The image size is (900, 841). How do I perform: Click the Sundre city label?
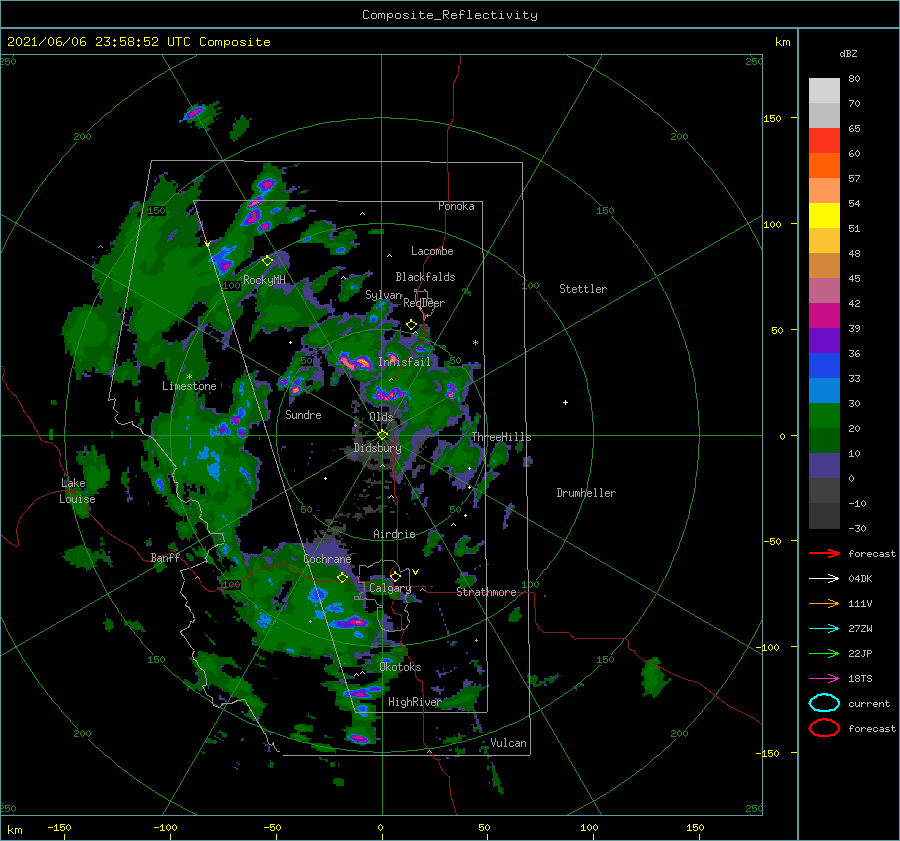click(x=303, y=414)
